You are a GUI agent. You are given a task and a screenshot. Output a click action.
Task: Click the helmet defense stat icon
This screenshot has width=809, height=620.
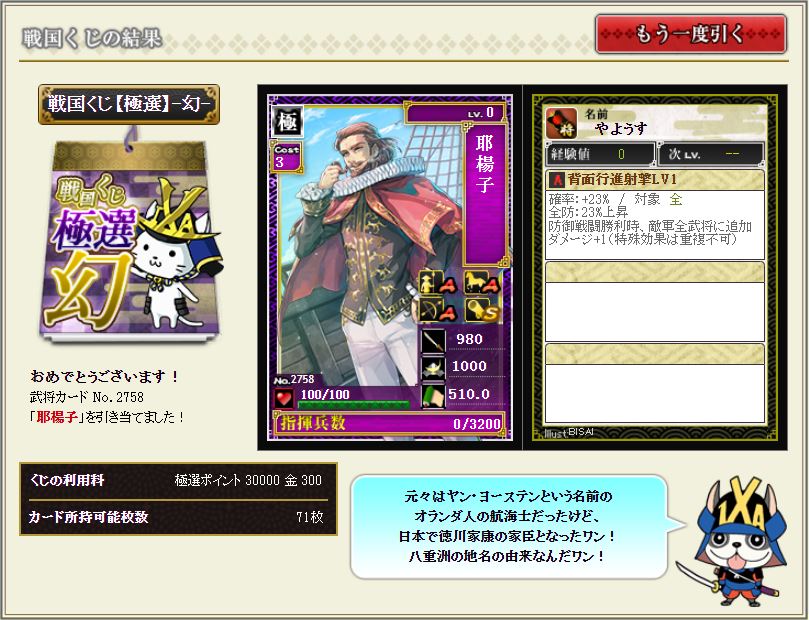click(x=433, y=368)
